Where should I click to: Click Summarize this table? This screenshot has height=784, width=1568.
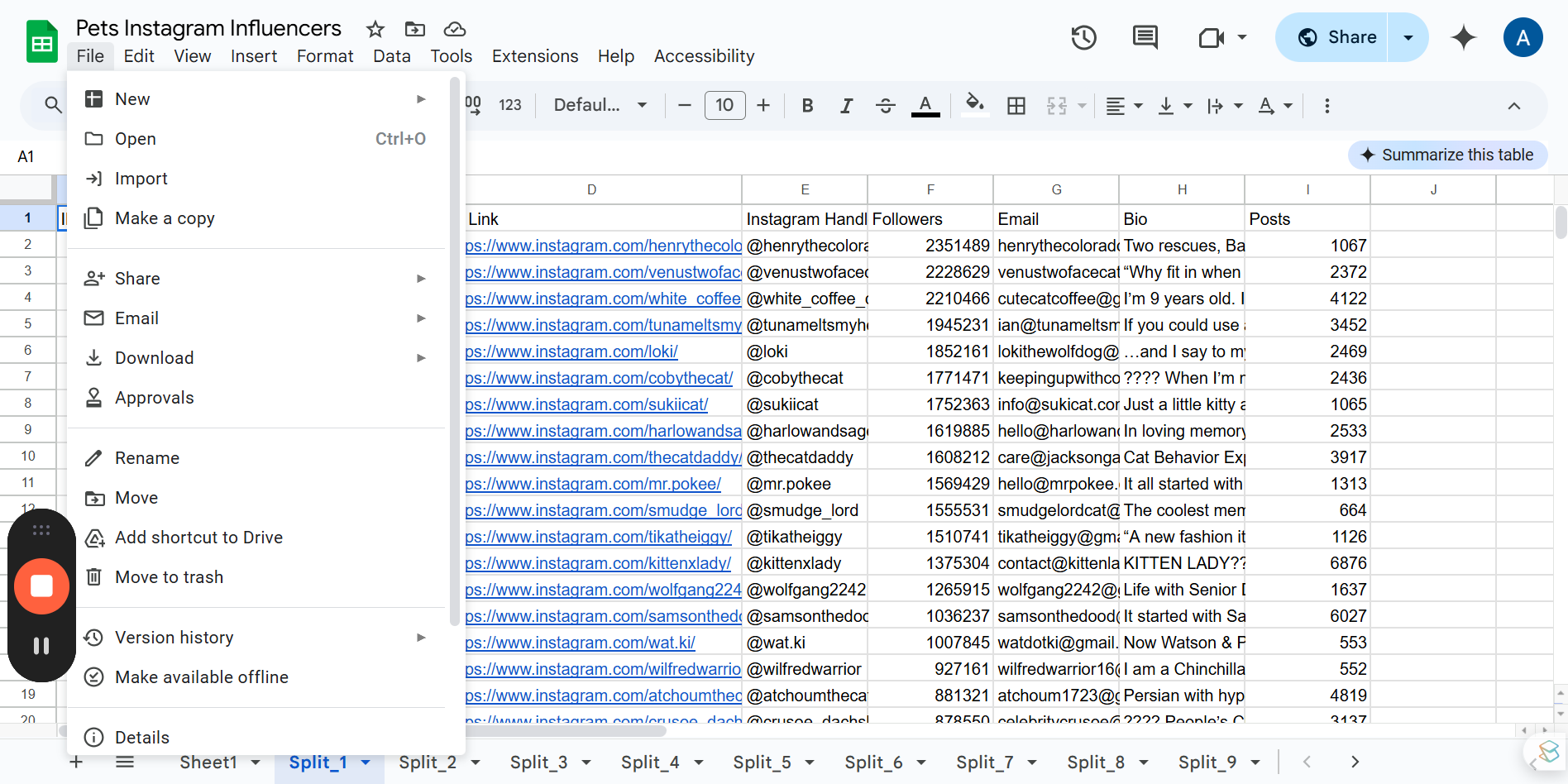(1447, 155)
